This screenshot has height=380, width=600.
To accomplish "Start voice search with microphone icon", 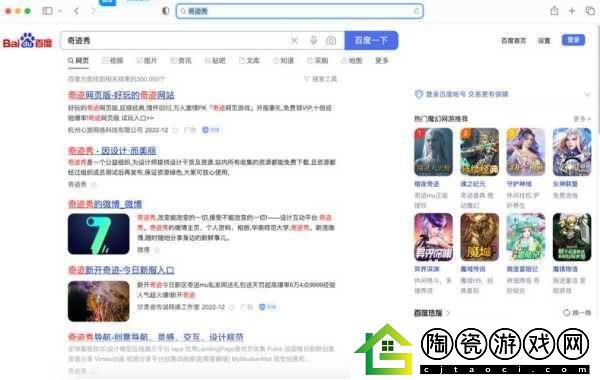I will coord(313,40).
